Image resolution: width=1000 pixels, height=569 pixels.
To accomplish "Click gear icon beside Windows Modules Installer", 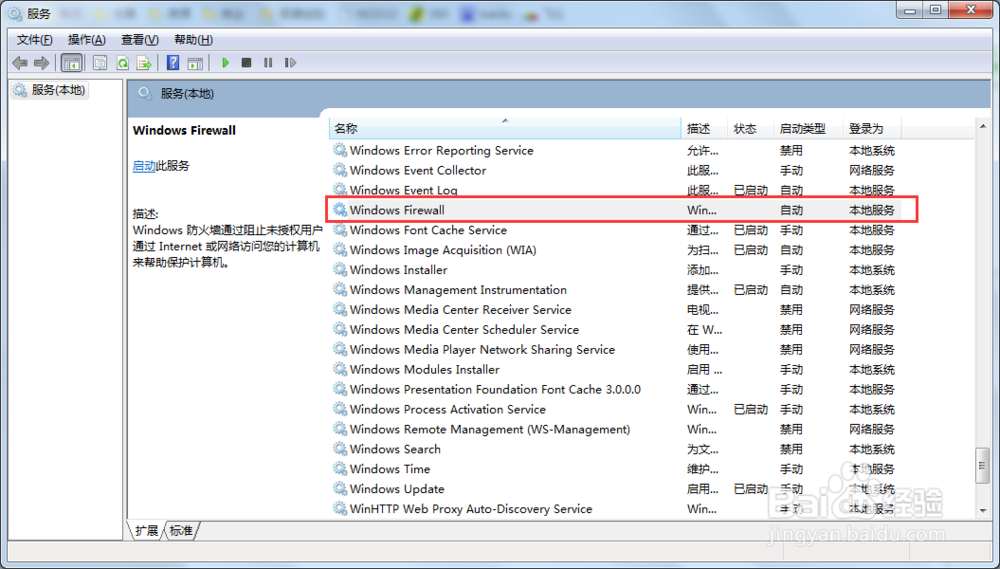I will tap(340, 369).
